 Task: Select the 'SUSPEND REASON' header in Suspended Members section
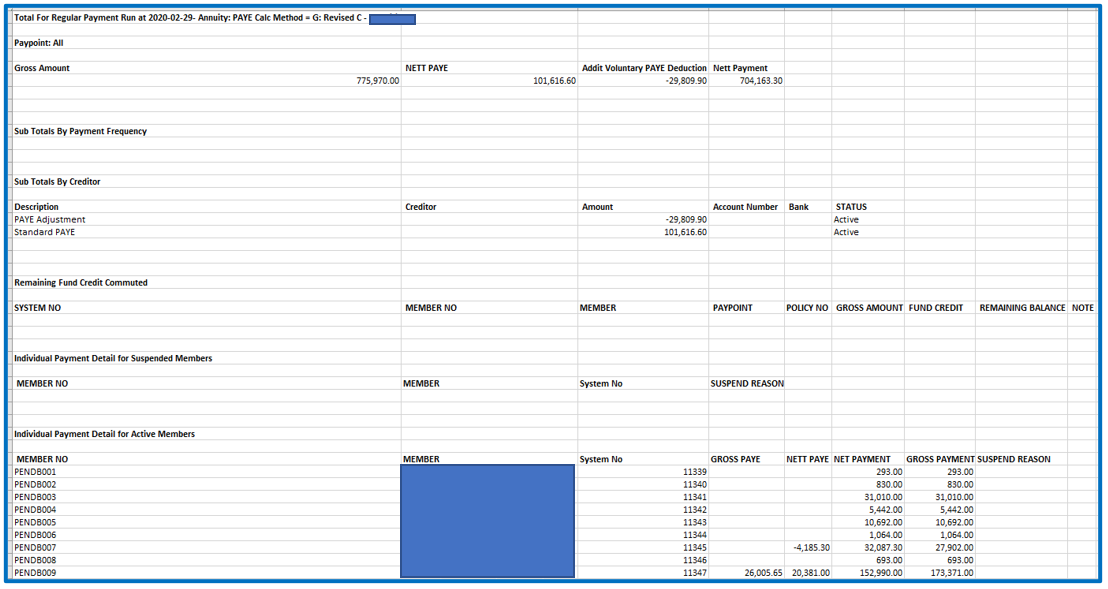click(x=747, y=383)
